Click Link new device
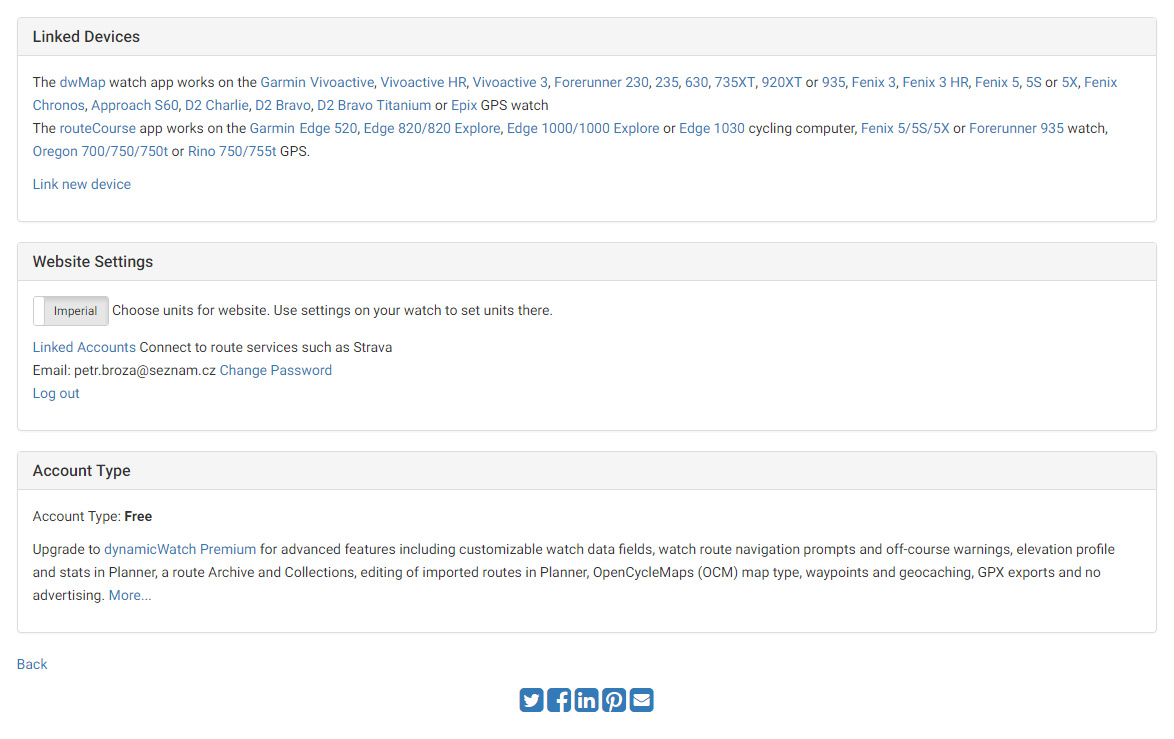Screen dimensions: 1174x739 (x=82, y=184)
